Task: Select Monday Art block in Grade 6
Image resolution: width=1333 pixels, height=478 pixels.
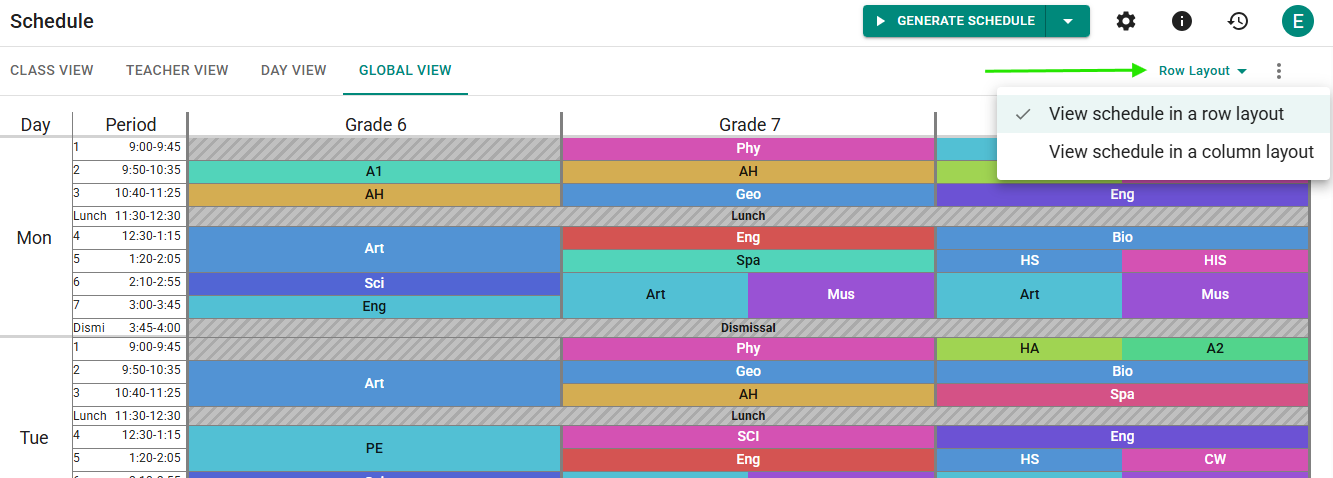Action: [374, 249]
